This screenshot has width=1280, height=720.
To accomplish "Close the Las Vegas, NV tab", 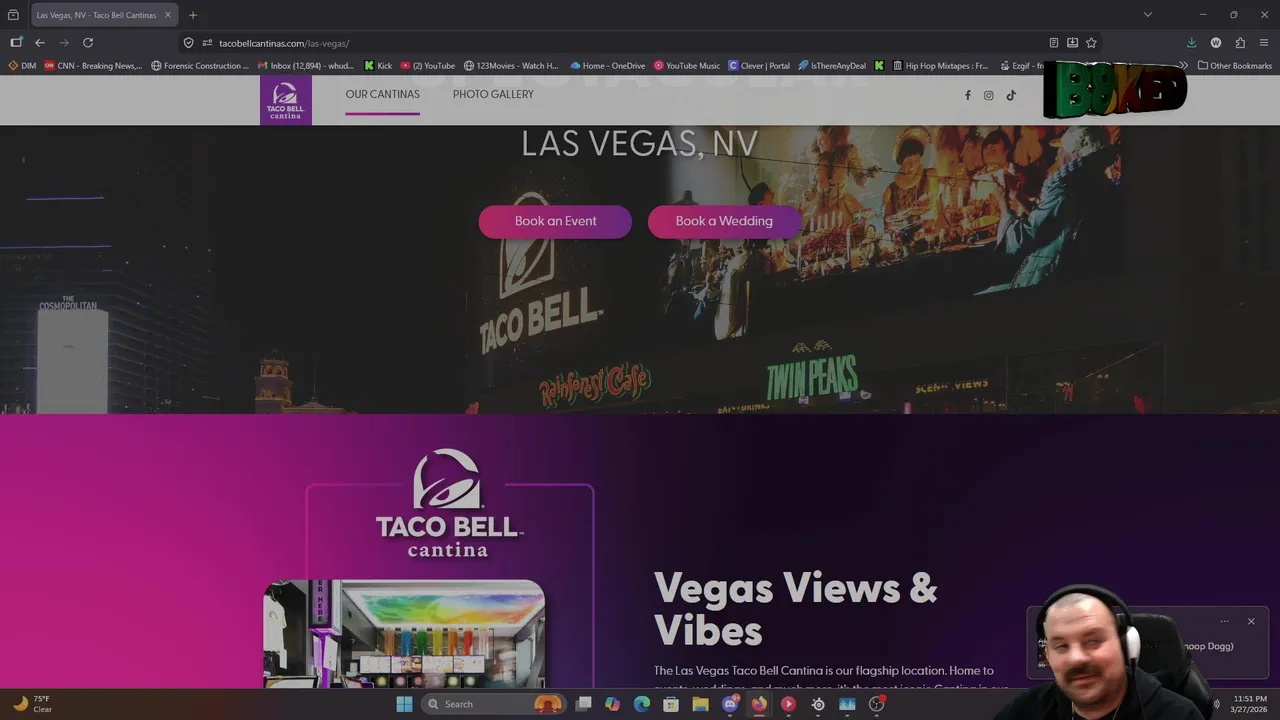I will [168, 15].
